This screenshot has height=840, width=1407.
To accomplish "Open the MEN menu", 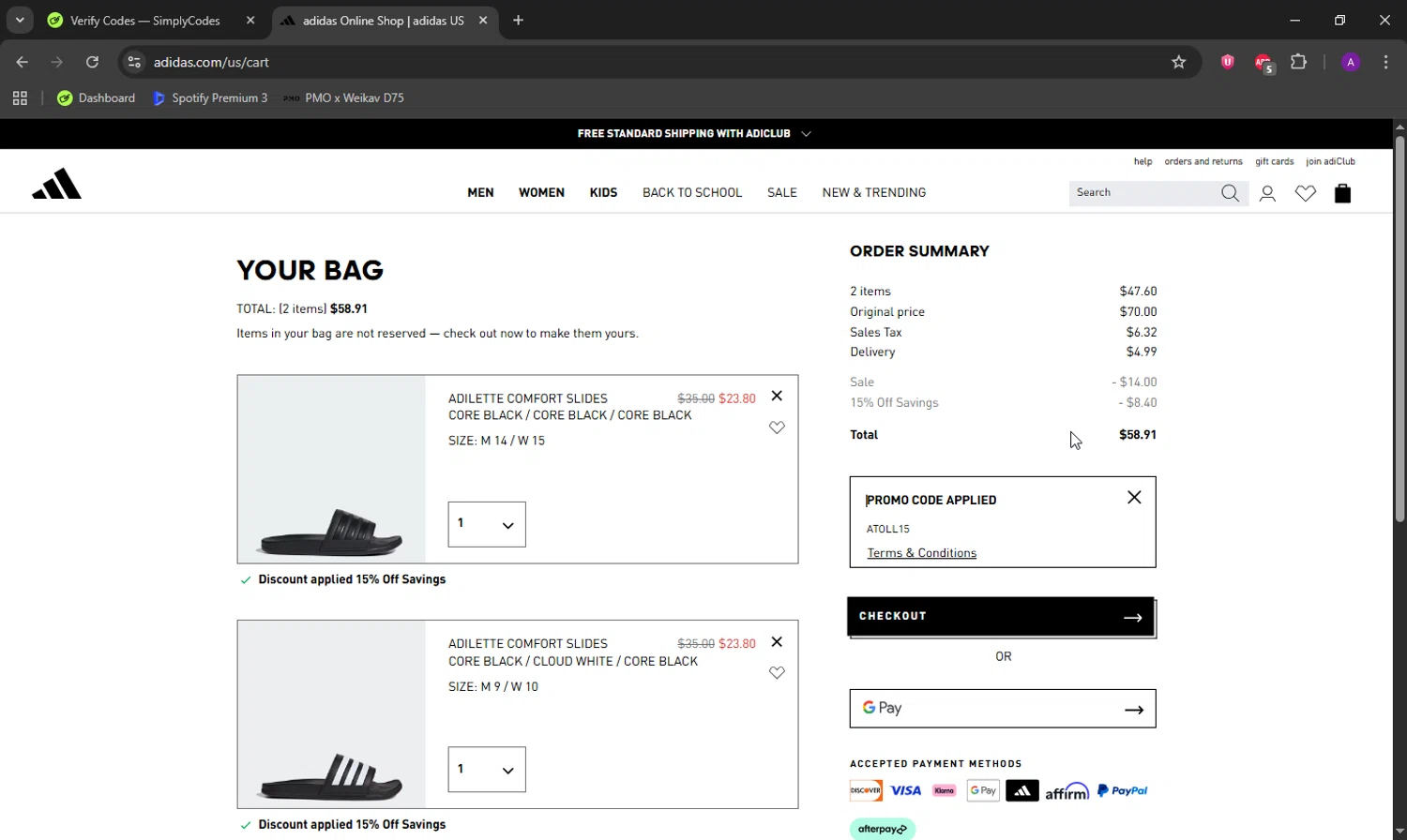I will (480, 192).
